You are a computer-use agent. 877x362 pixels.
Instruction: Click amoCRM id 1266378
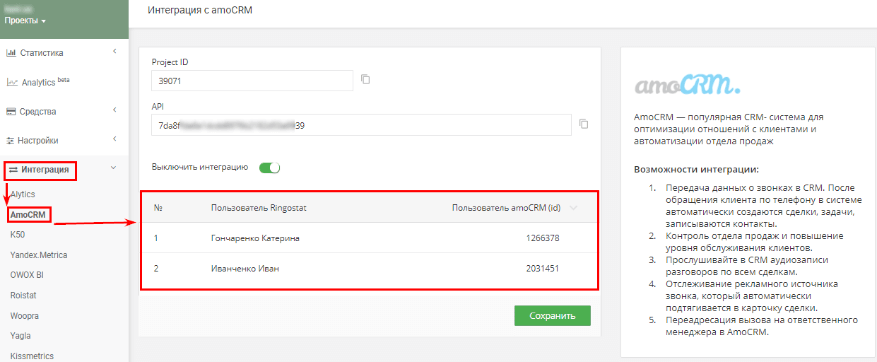(543, 238)
